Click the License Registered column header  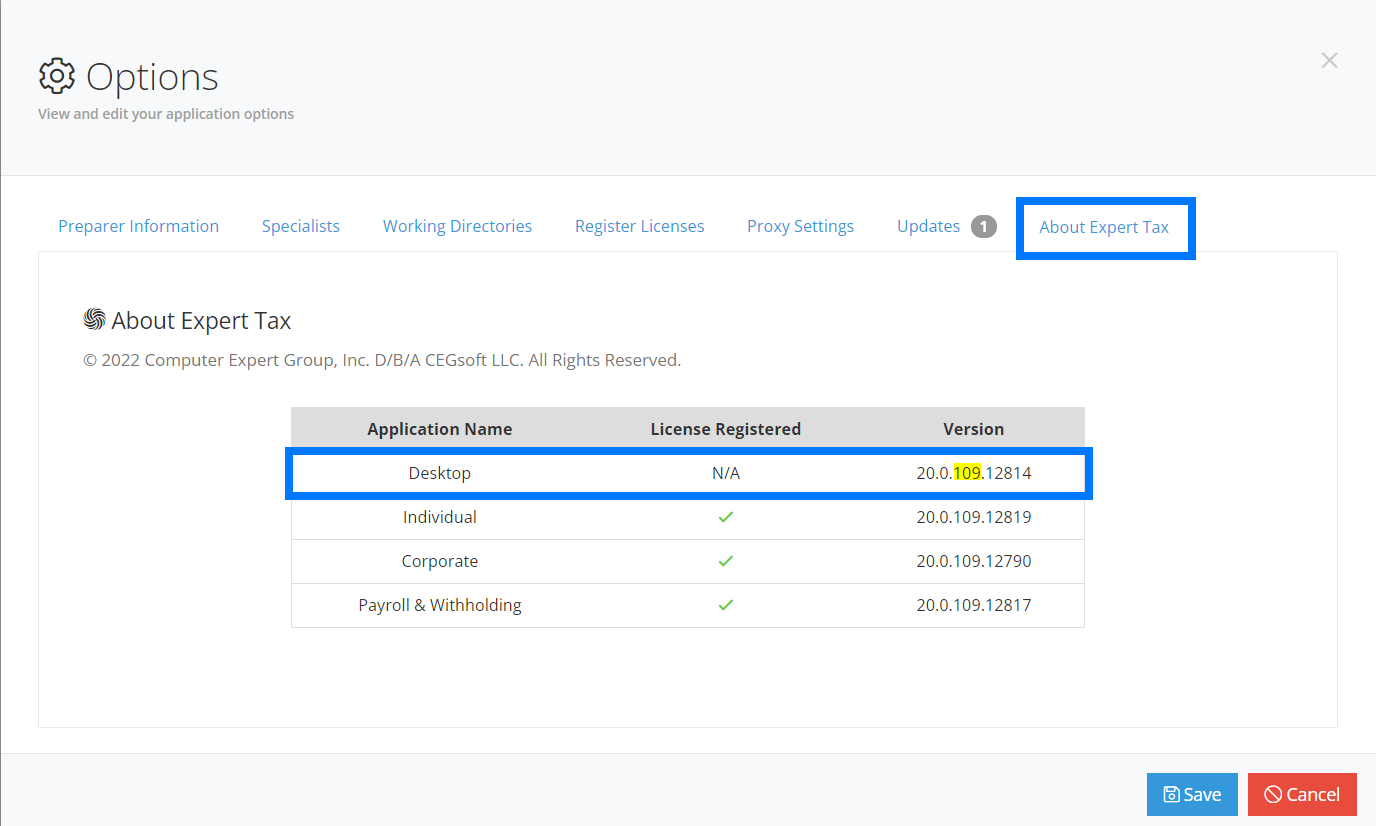tap(726, 429)
